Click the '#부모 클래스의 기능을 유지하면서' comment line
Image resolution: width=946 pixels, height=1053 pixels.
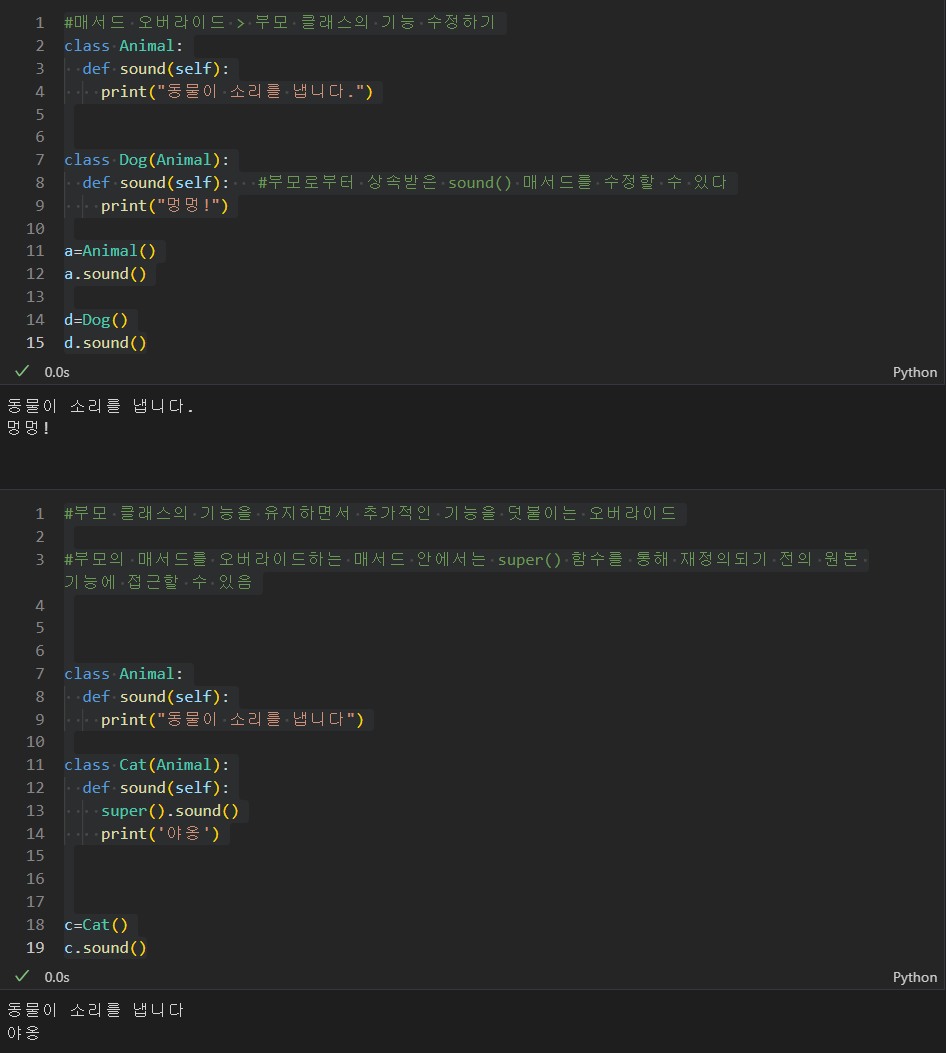pos(371,513)
